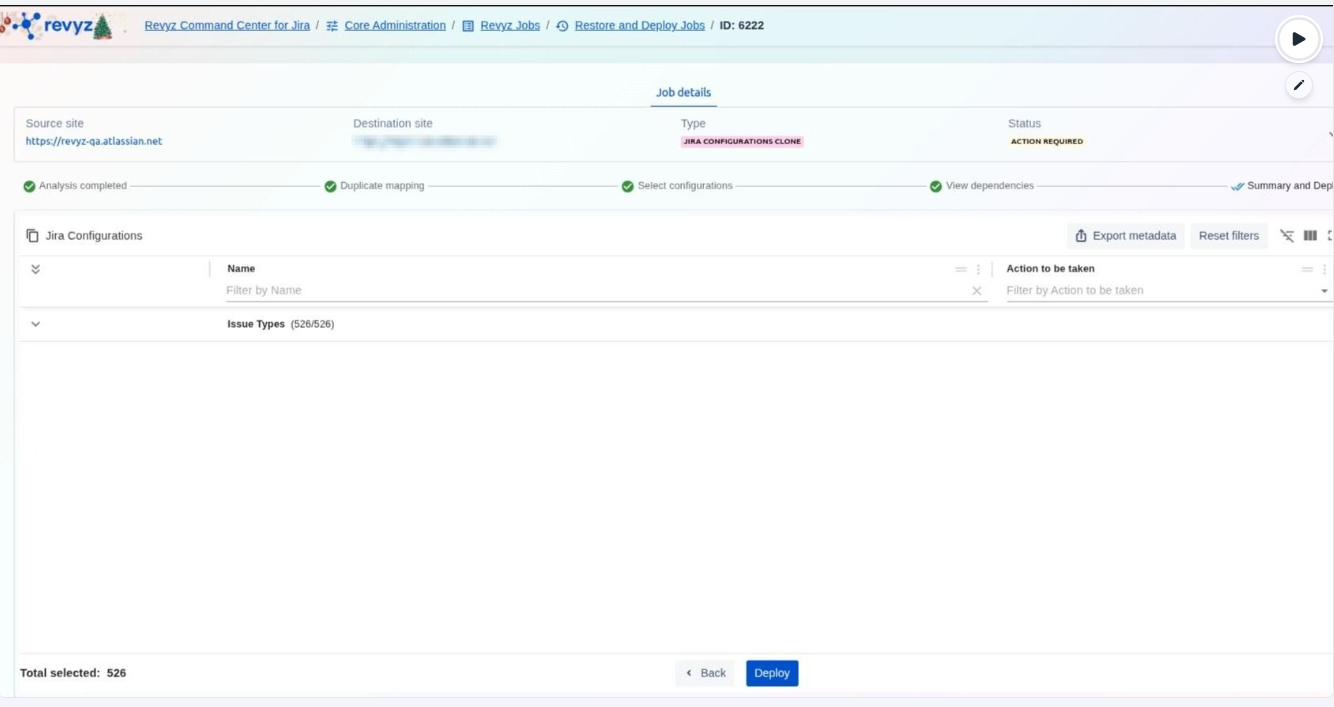
Task: Go to the Duplicate mapping step
Action: 374,186
